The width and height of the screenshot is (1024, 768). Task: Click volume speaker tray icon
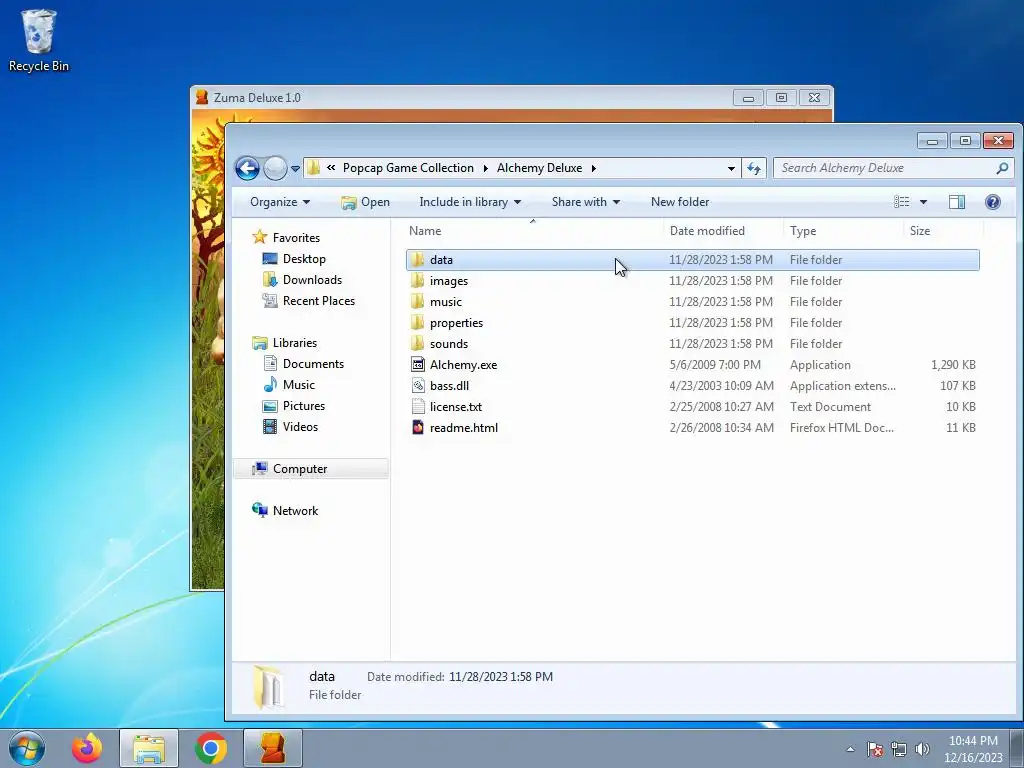coord(922,749)
